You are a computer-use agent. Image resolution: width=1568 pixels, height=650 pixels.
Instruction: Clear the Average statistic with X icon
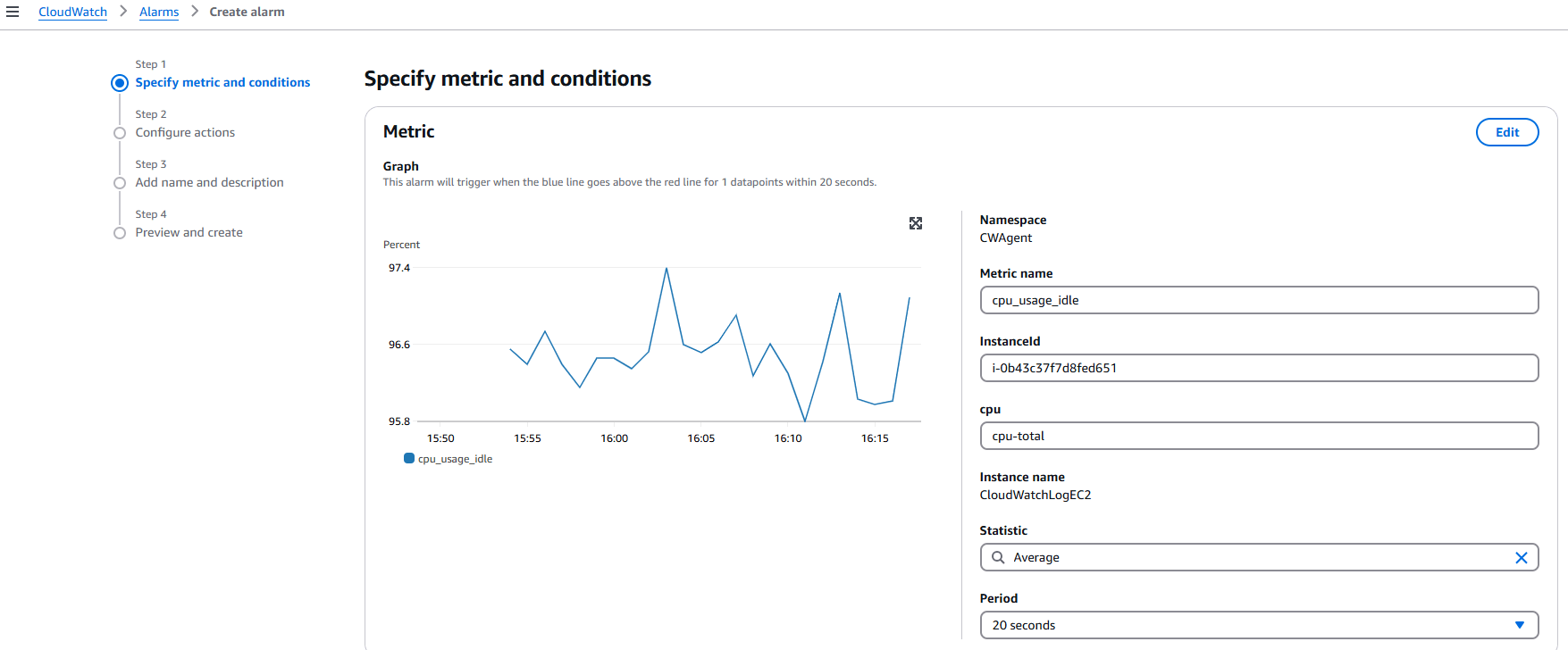point(1521,558)
